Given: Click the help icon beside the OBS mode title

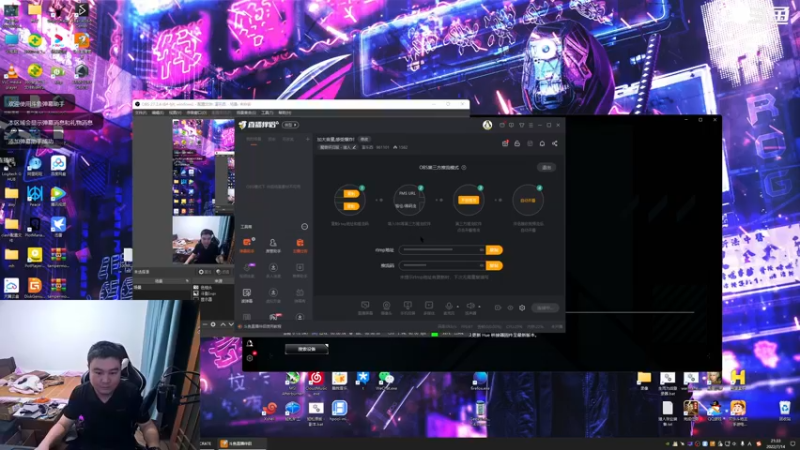Looking at the screenshot, I should tap(464, 167).
